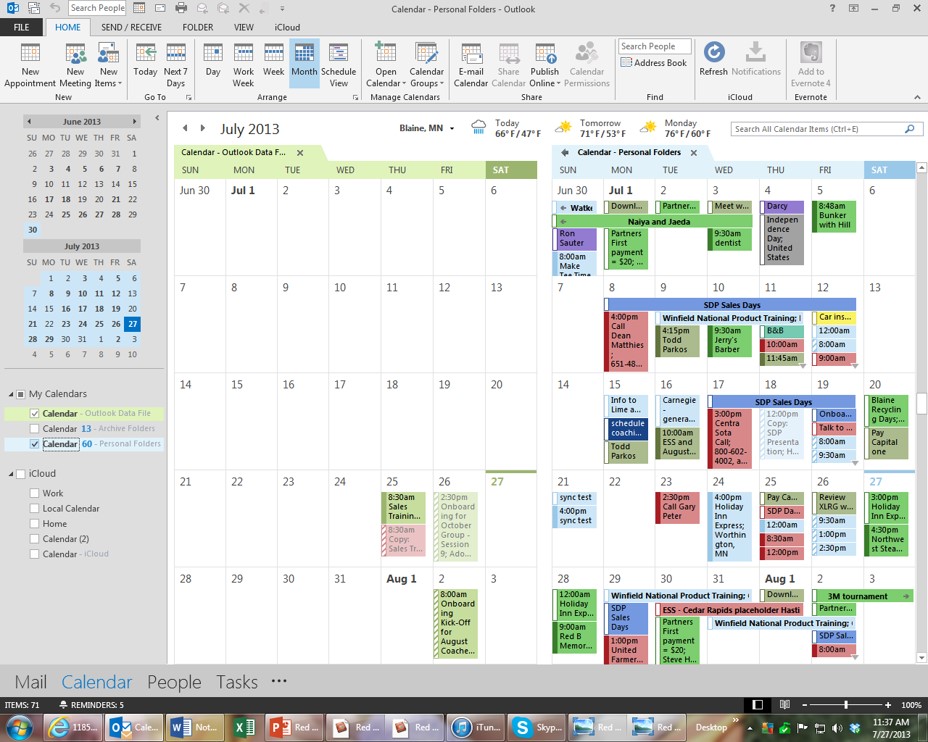This screenshot has width=928, height=742.
Task: Open the FOLDER tab
Action: 198,27
